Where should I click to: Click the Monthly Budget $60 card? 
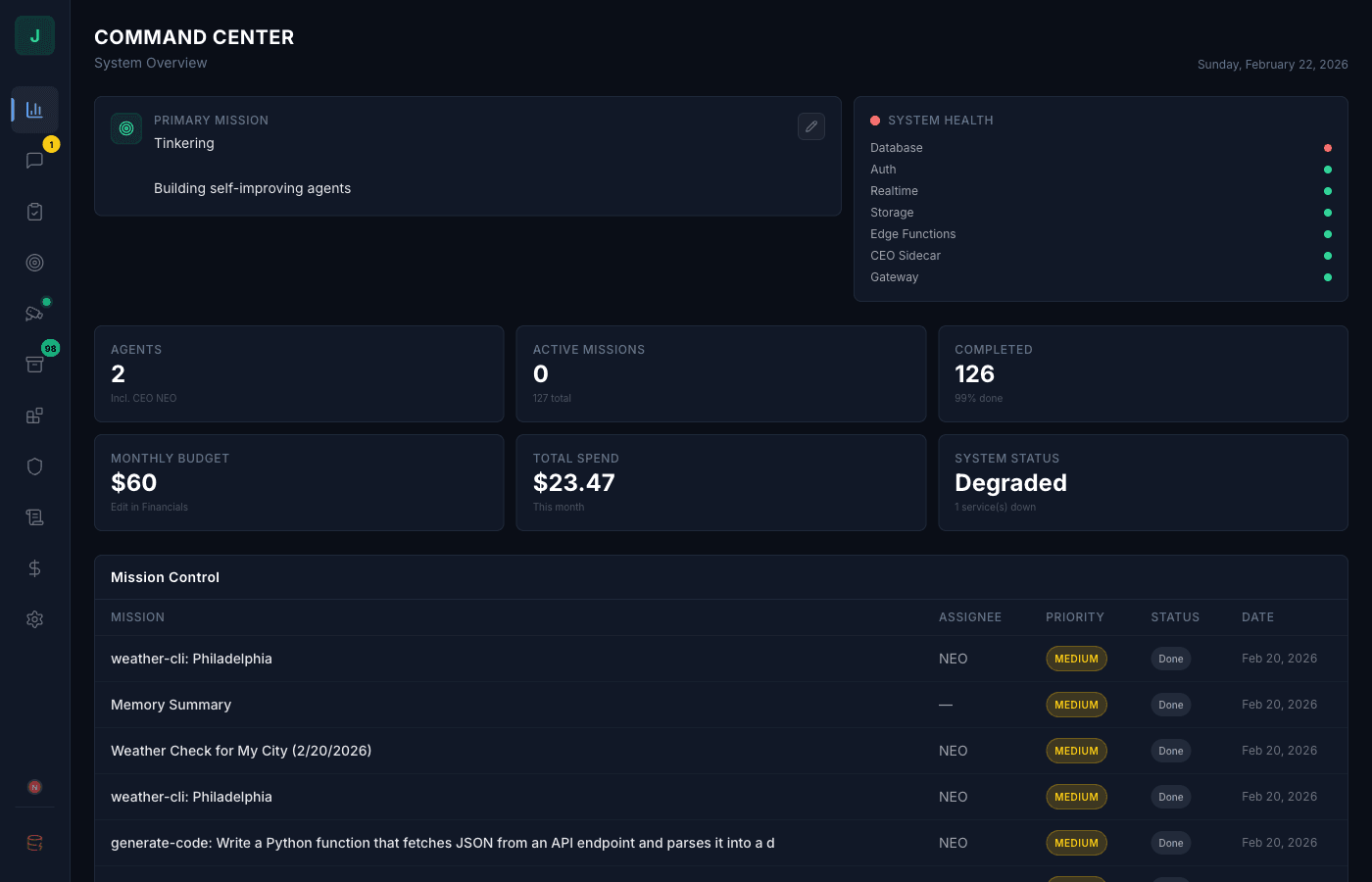tap(299, 482)
